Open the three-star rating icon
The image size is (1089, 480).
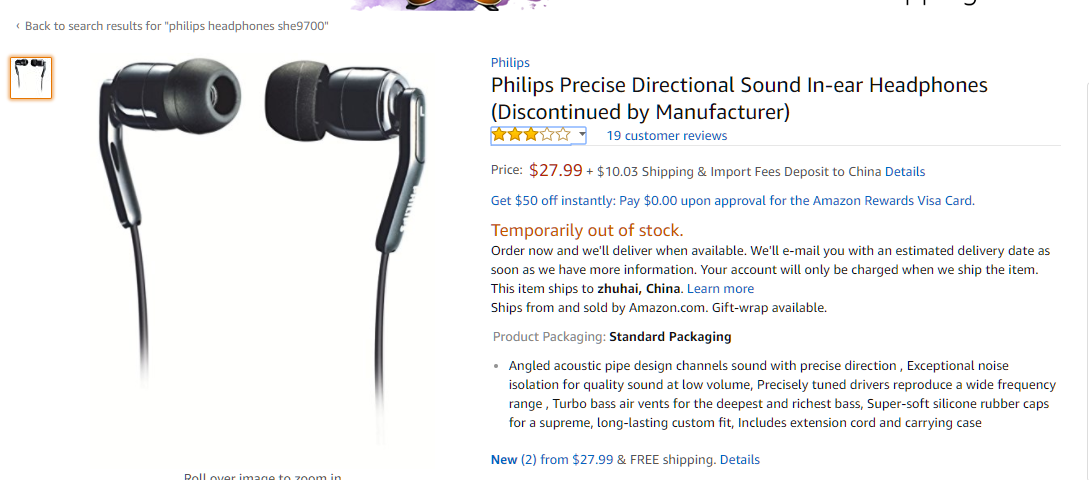[x=531, y=135]
